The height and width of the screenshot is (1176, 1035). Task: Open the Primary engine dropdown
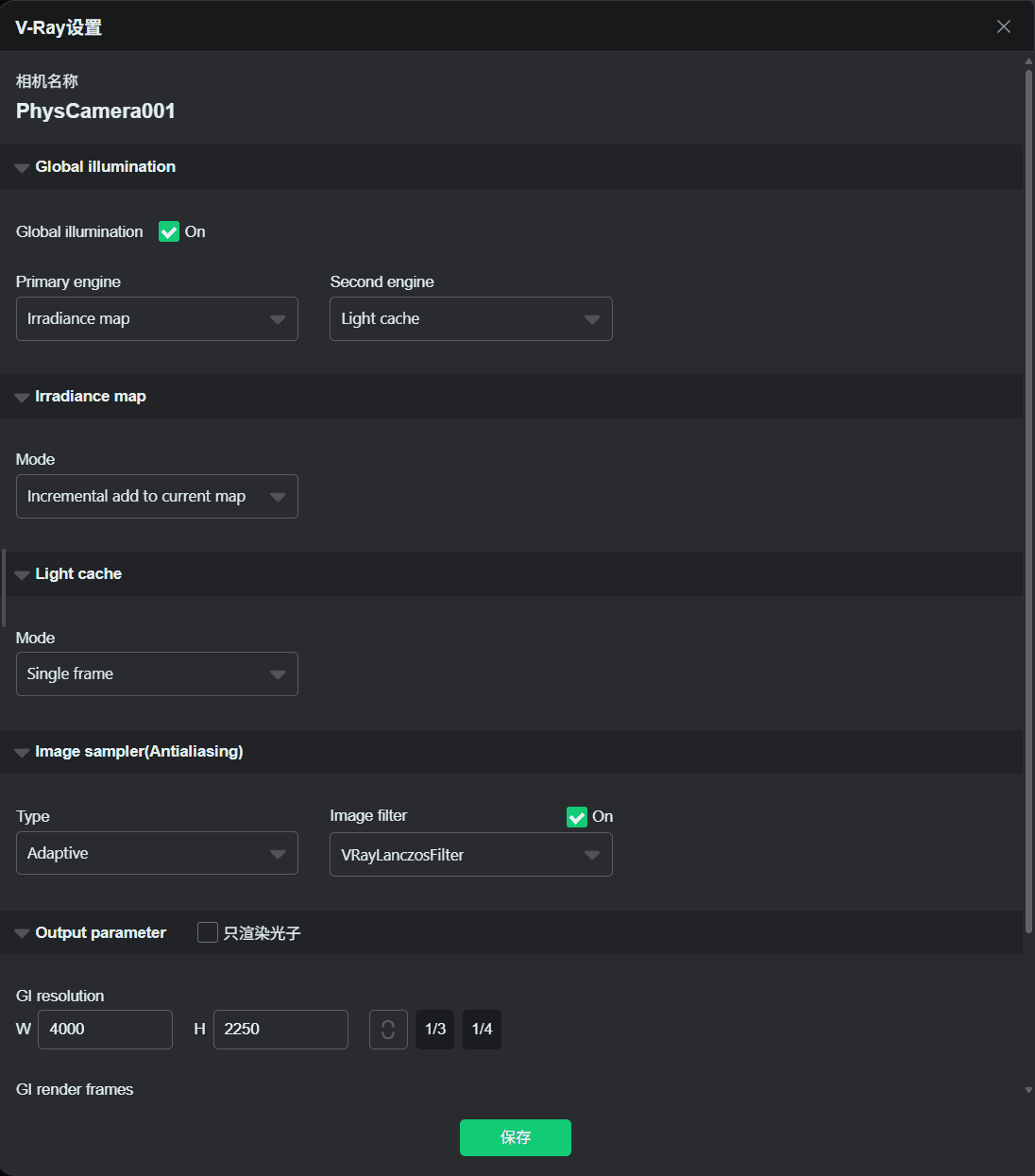point(157,319)
